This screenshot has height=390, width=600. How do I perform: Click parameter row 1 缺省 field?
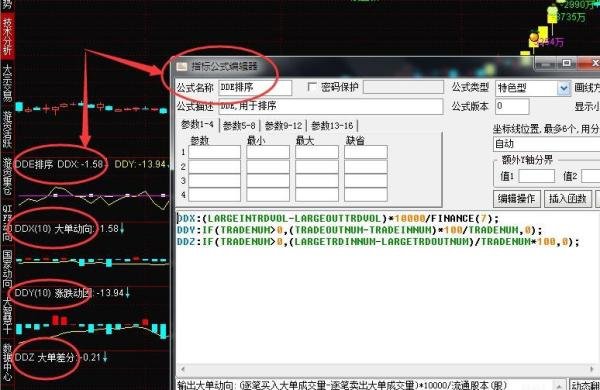click(366, 152)
